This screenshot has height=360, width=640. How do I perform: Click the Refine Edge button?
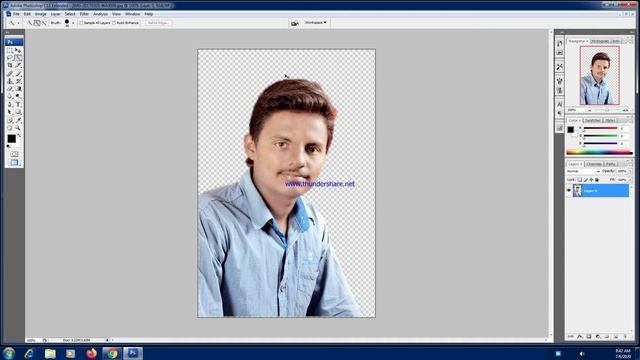tap(158, 23)
